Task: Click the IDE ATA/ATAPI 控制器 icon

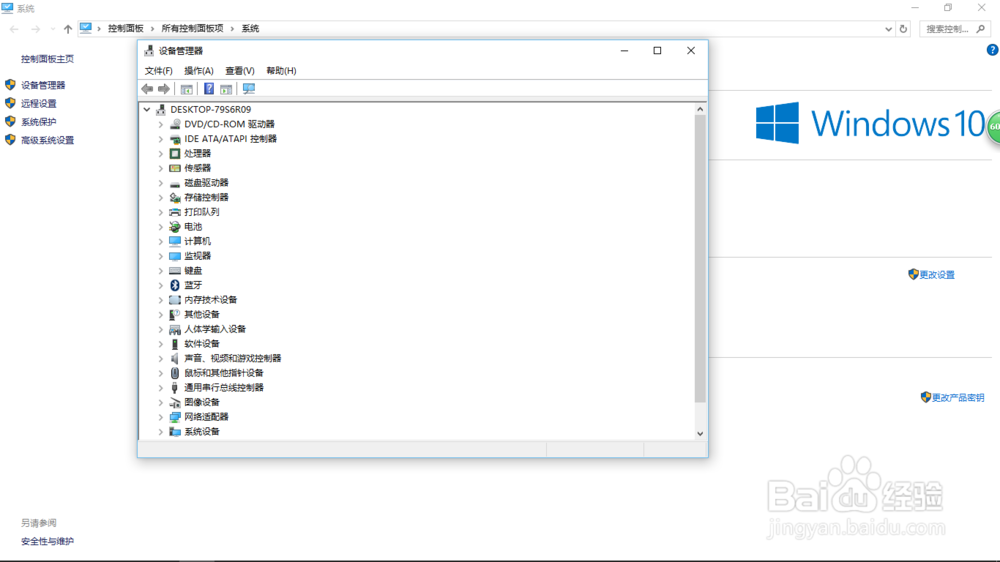Action: (175, 139)
